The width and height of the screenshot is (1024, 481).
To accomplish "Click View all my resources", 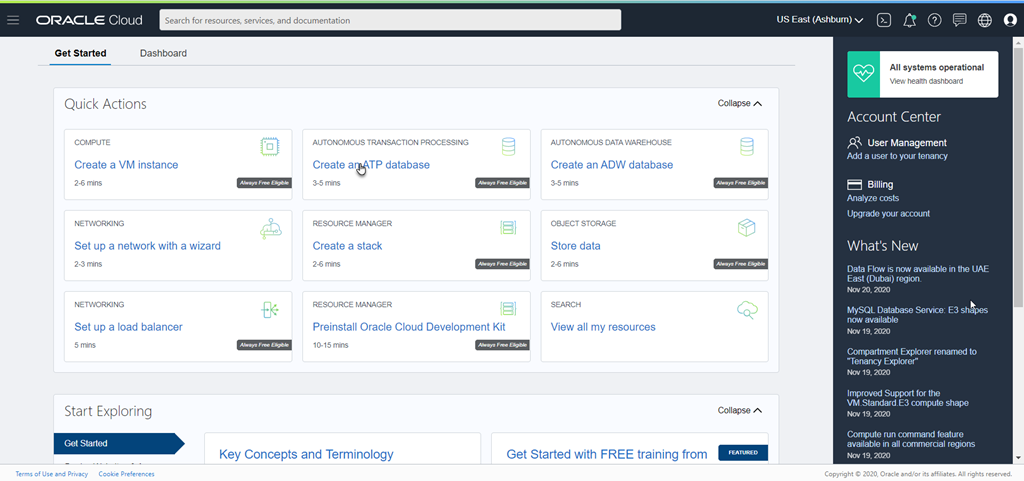I will [x=603, y=327].
